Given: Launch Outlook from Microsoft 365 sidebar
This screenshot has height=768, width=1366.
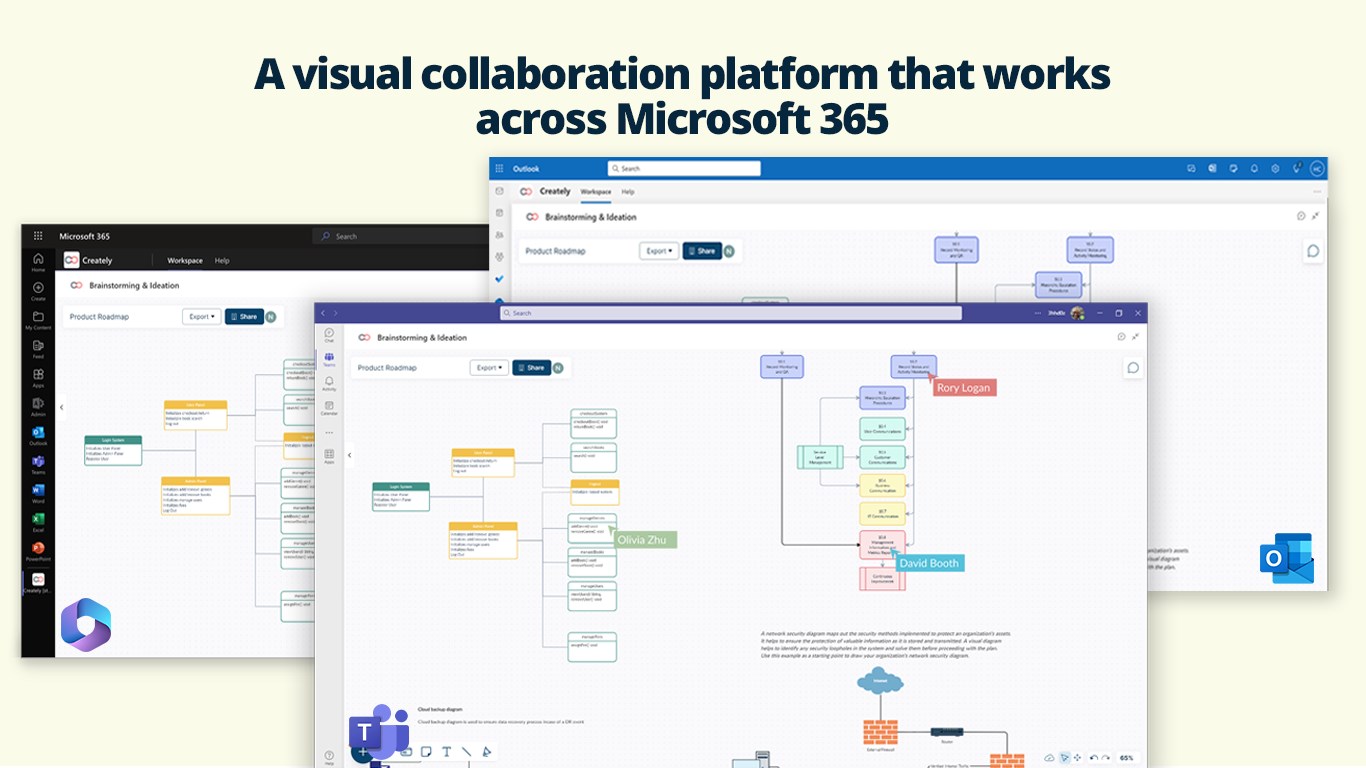Looking at the screenshot, I should (x=38, y=436).
